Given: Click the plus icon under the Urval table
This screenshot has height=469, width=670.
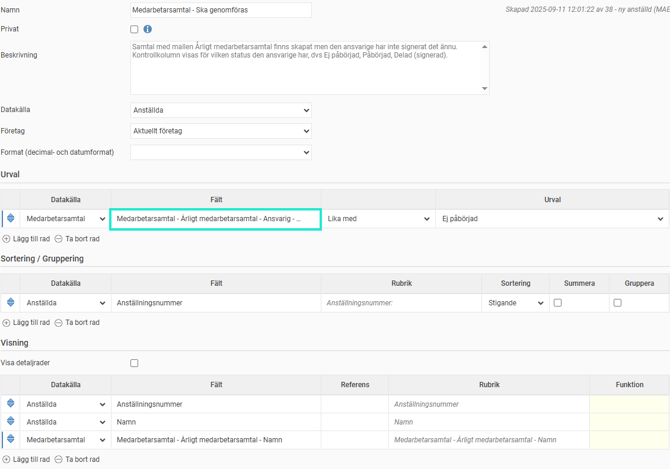Looking at the screenshot, I should point(6,239).
